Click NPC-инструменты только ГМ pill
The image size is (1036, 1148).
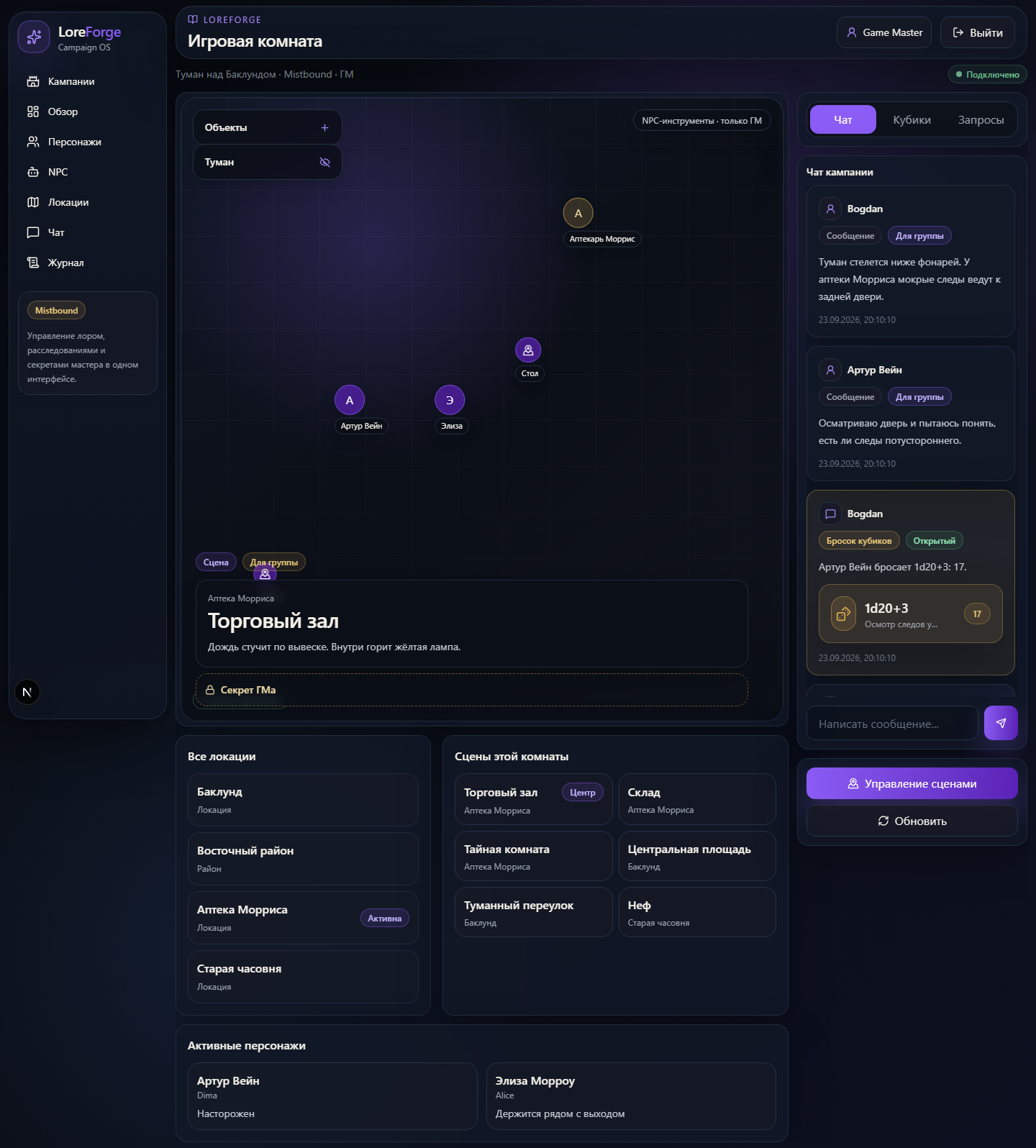click(x=701, y=120)
